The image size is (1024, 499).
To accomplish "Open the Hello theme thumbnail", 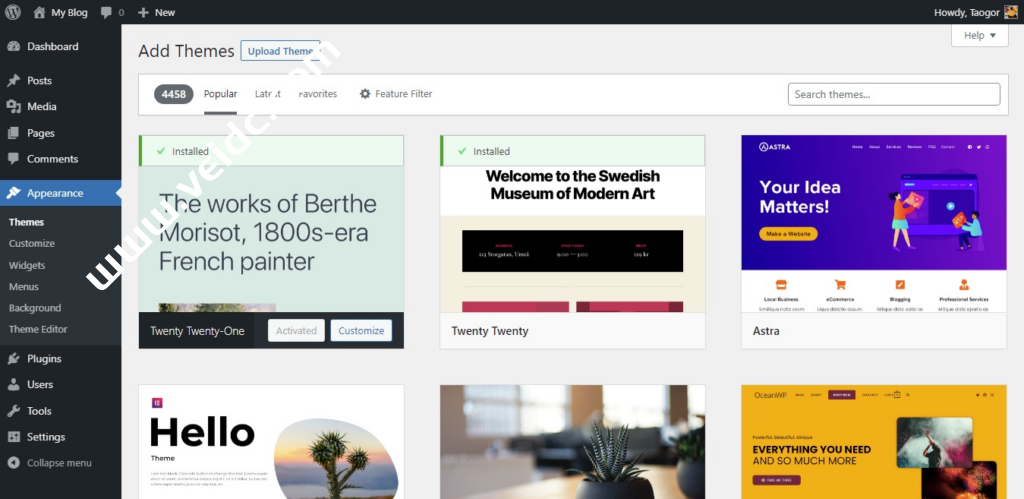I will pos(271,442).
